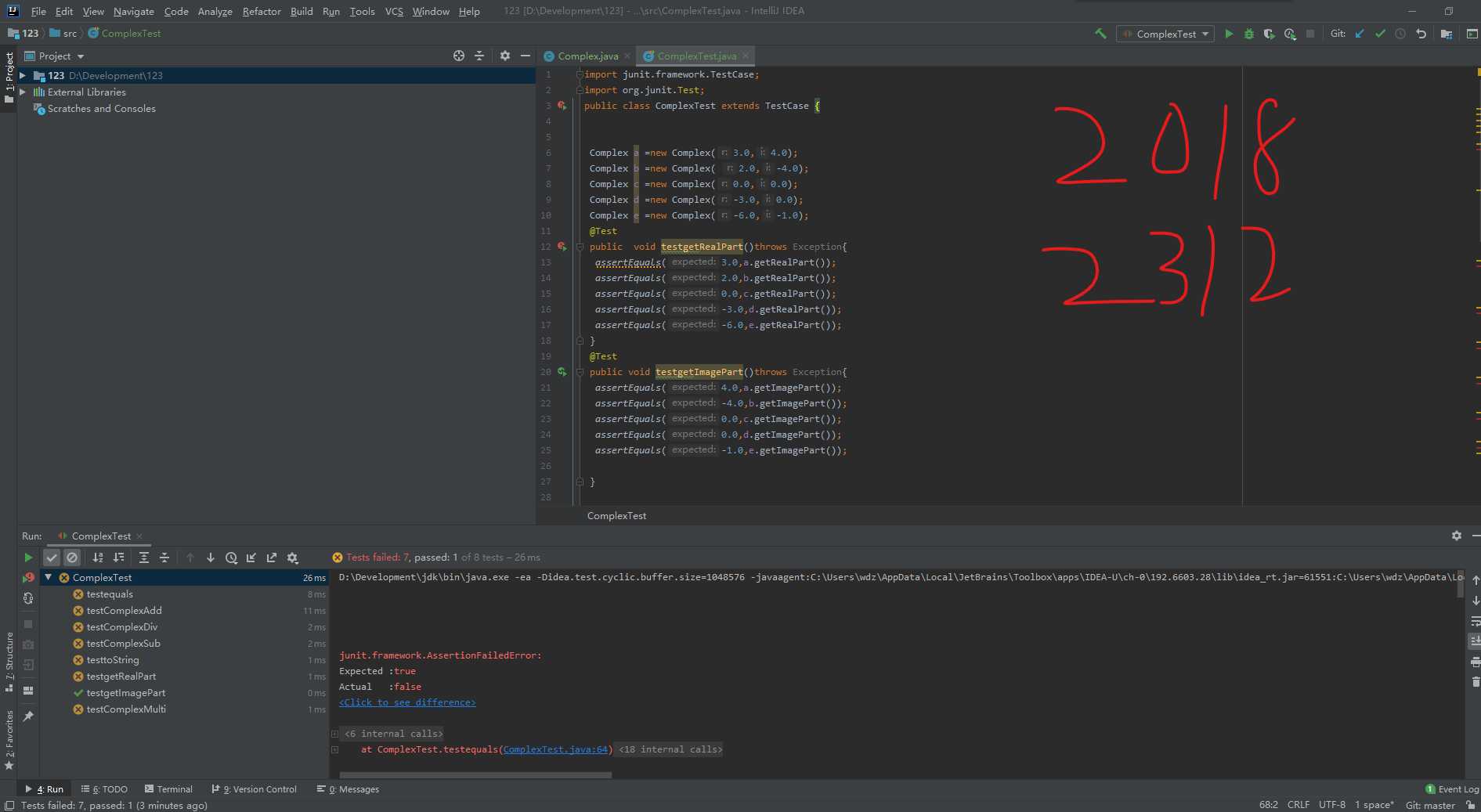Switch to the Complex.java editor tab
Image resolution: width=1481 pixels, height=812 pixels.
pos(587,56)
